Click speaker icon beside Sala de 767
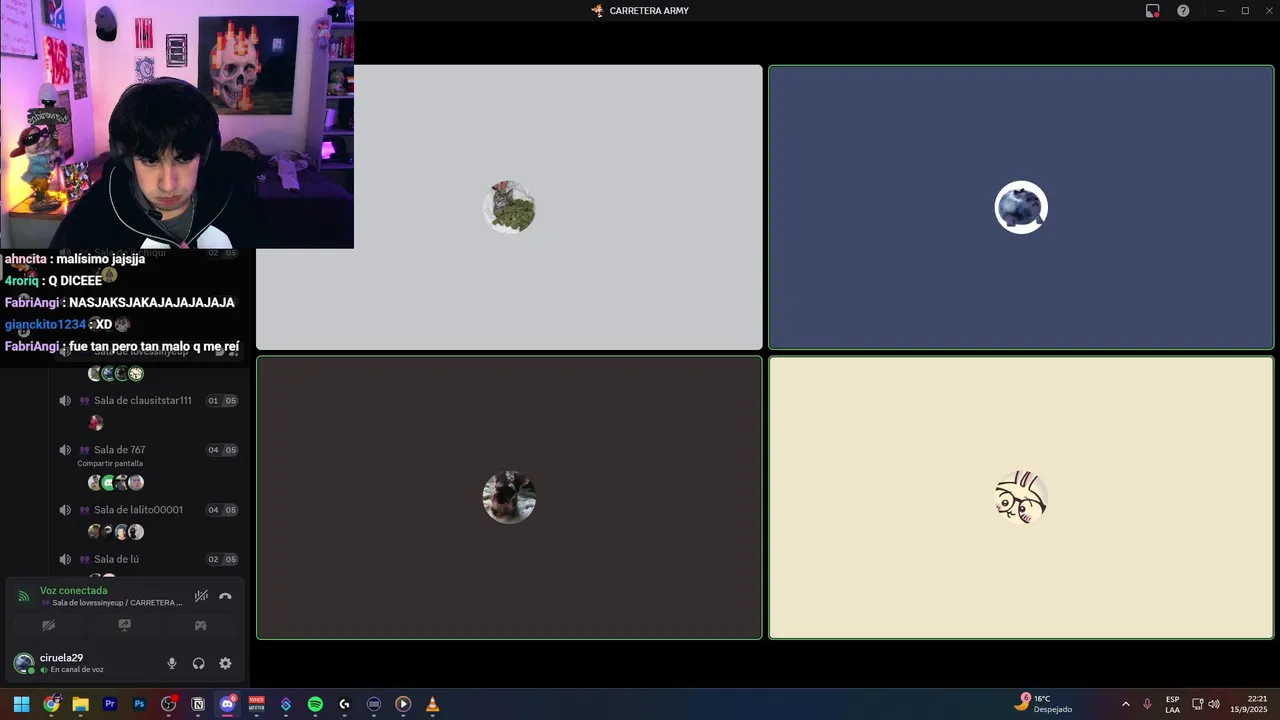 point(65,450)
